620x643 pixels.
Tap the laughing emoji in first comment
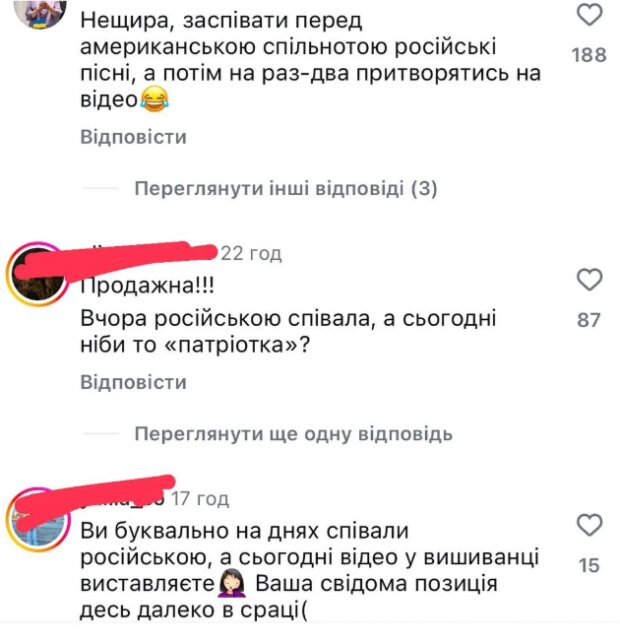pyautogui.click(x=155, y=101)
